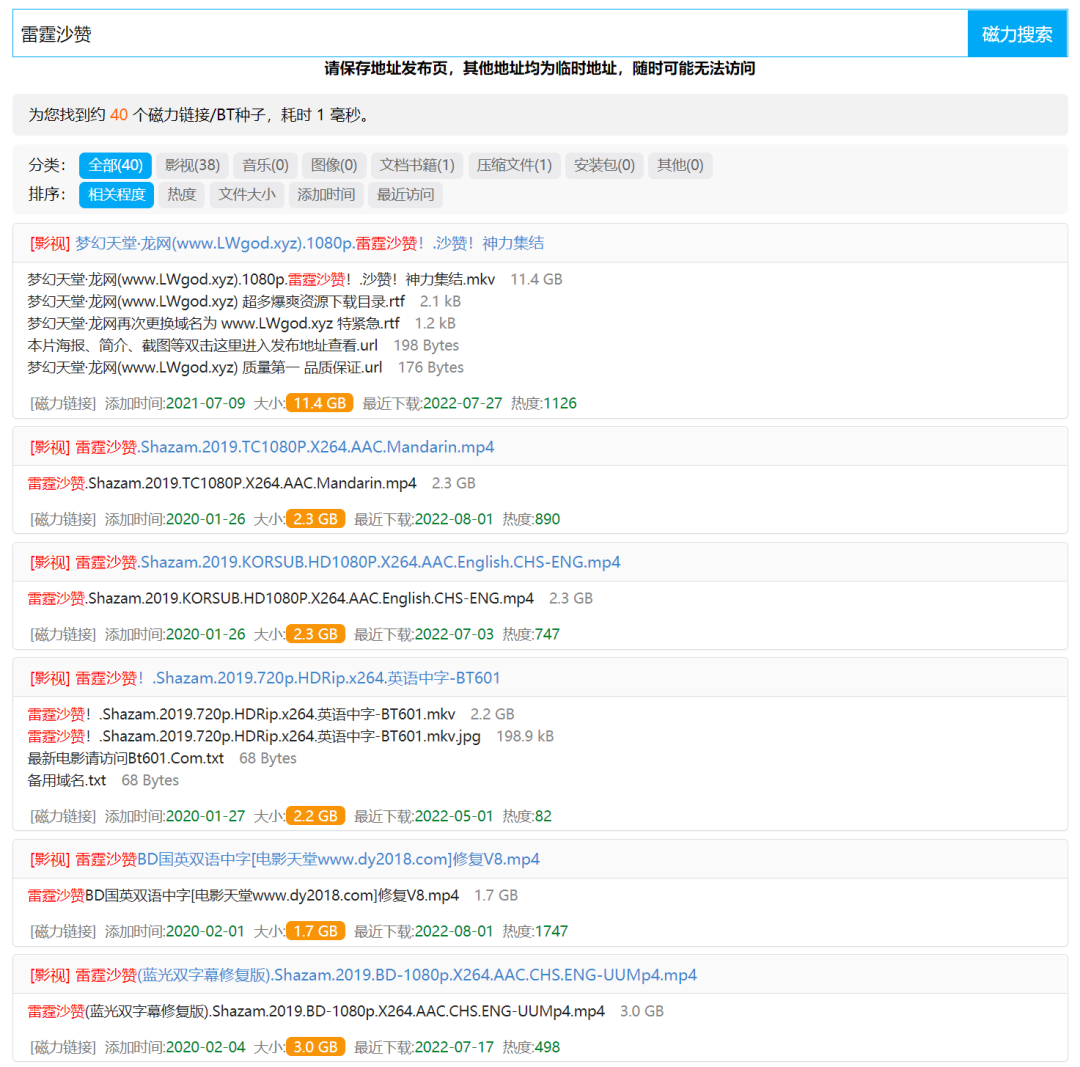Filter results by 音乐(0)
Screen dimensions: 1080x1067
click(265, 165)
